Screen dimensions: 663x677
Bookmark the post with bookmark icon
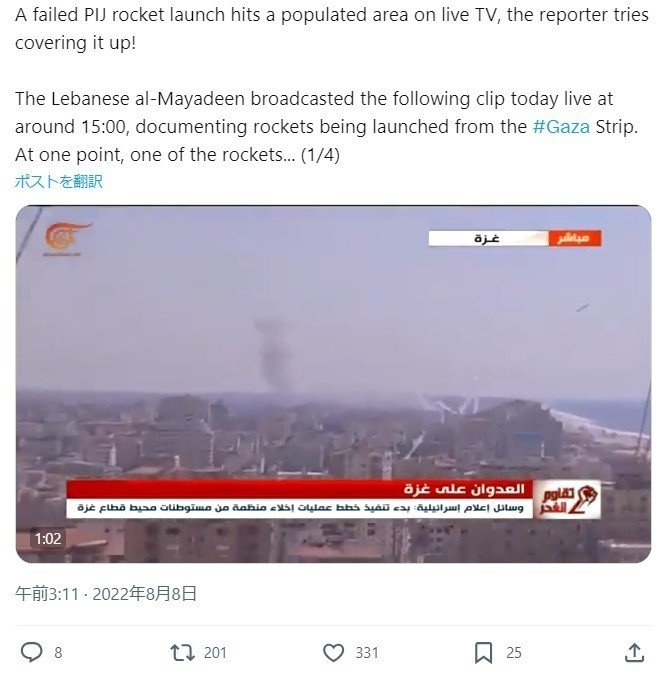(x=483, y=652)
